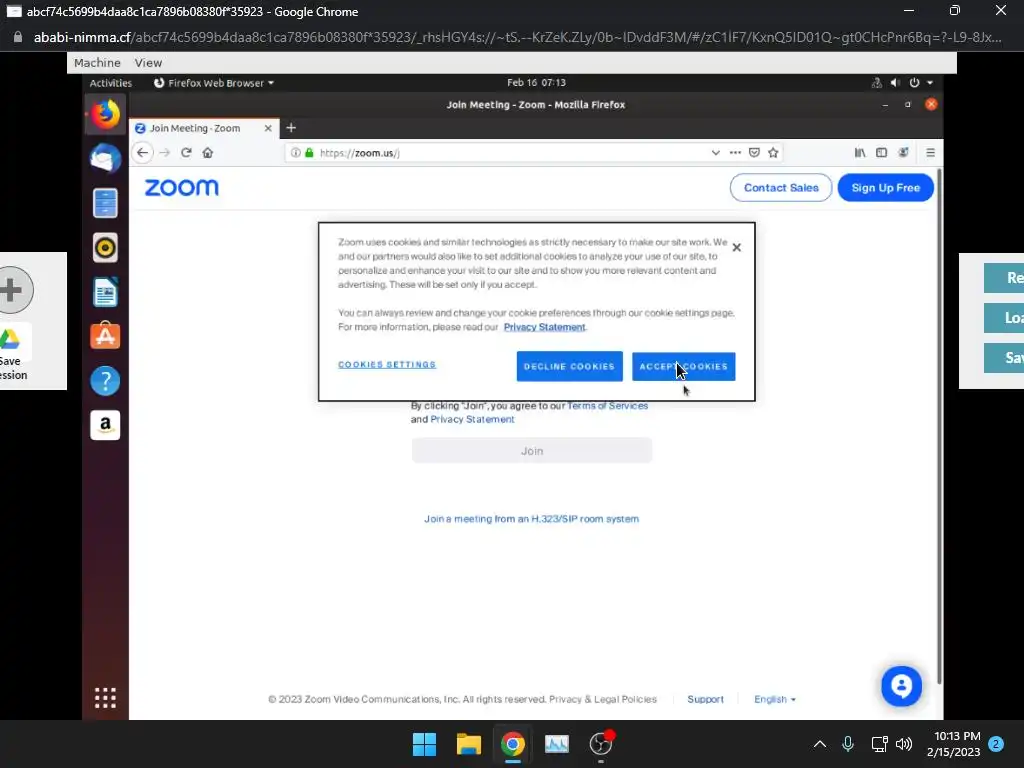Go forward in Firefox
Viewport: 1024px width, 768px height.
(x=165, y=153)
